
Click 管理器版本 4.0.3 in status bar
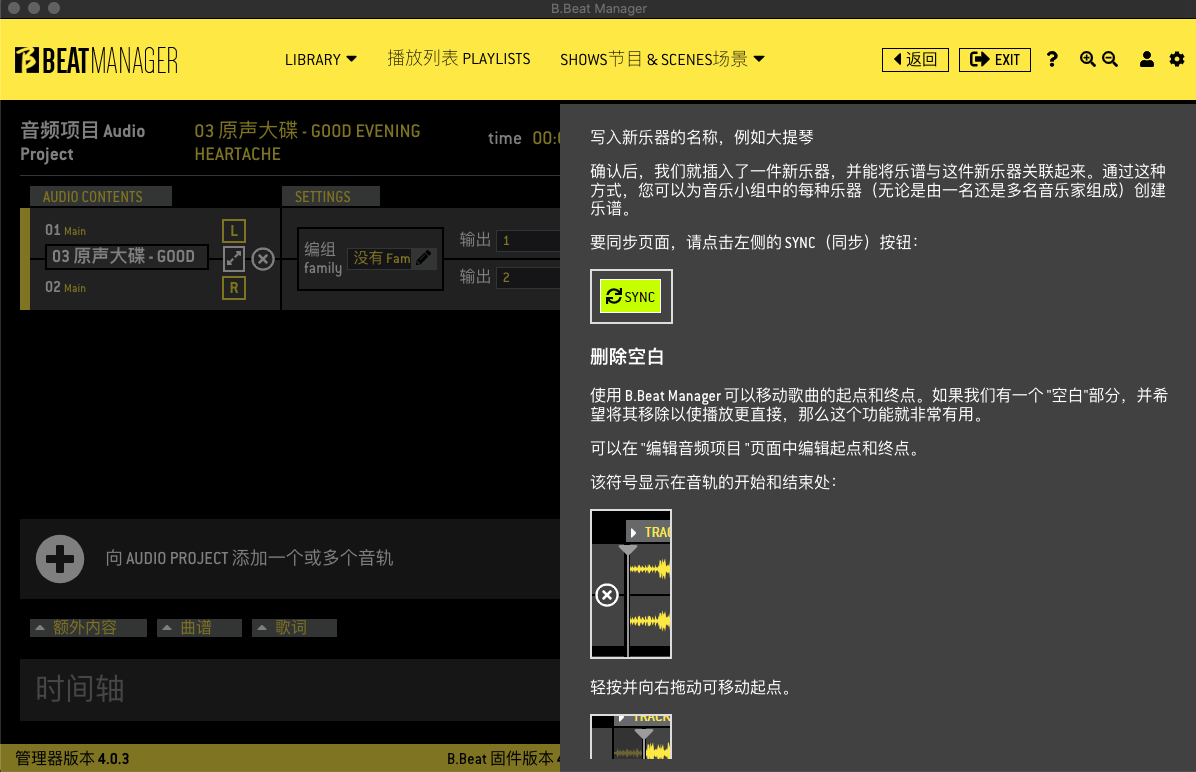(72, 758)
